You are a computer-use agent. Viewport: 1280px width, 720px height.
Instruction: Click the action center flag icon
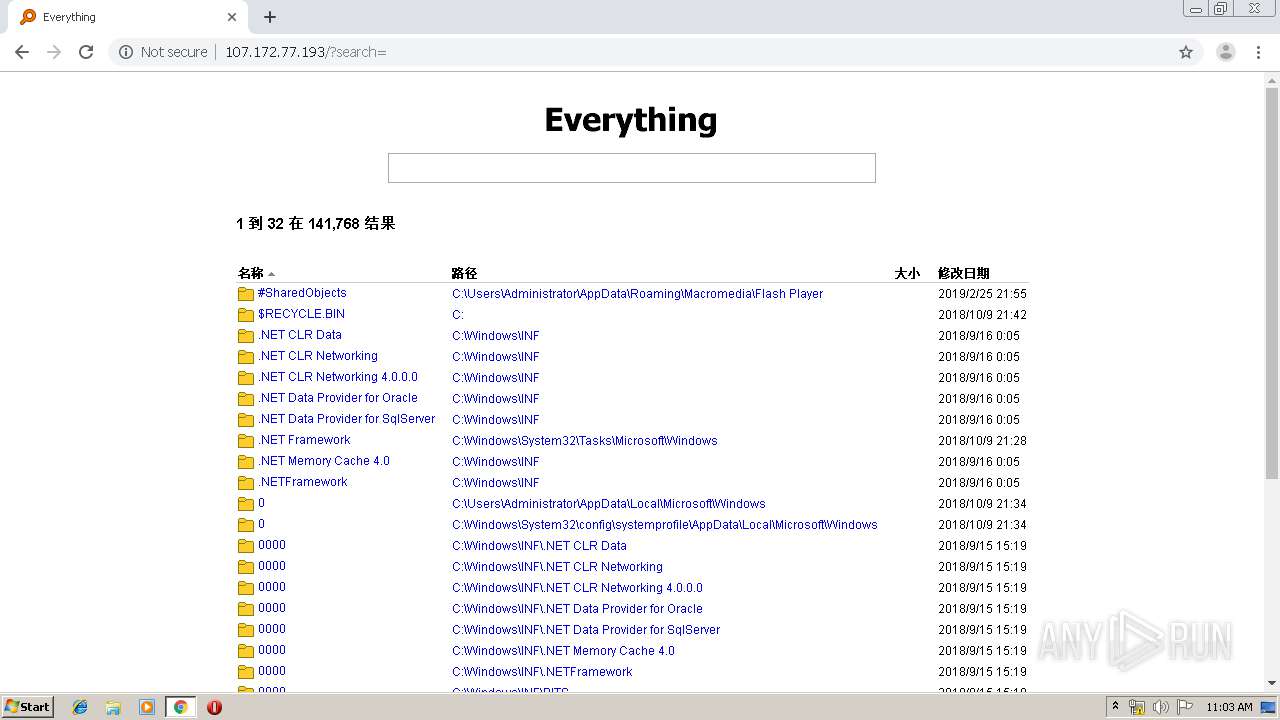tap(1185, 707)
